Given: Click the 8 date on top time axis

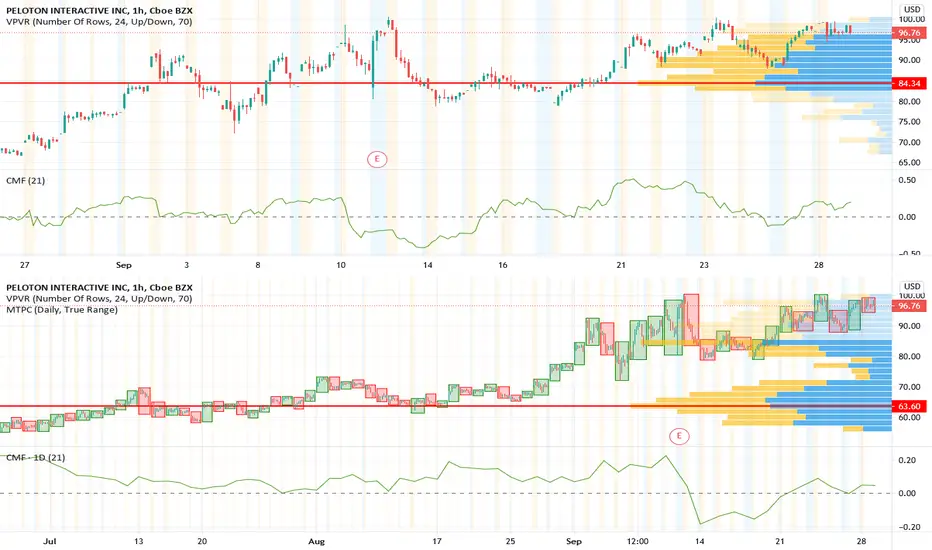Looking at the screenshot, I should click(257, 265).
